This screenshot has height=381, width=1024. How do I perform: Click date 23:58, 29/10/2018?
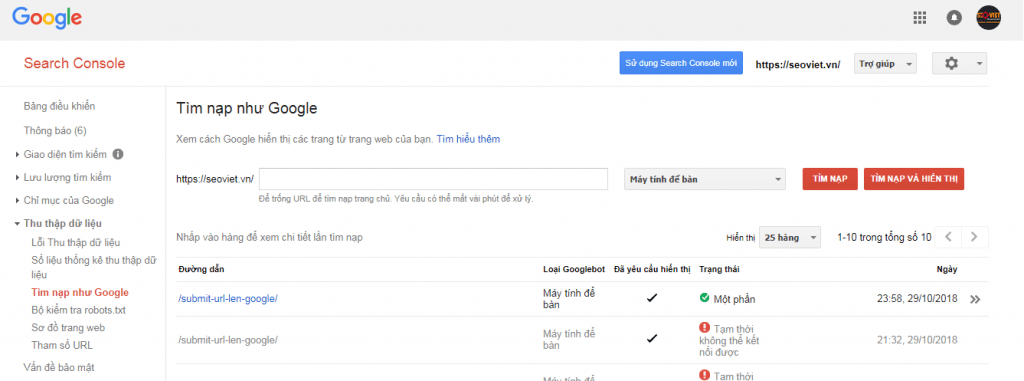(x=917, y=299)
